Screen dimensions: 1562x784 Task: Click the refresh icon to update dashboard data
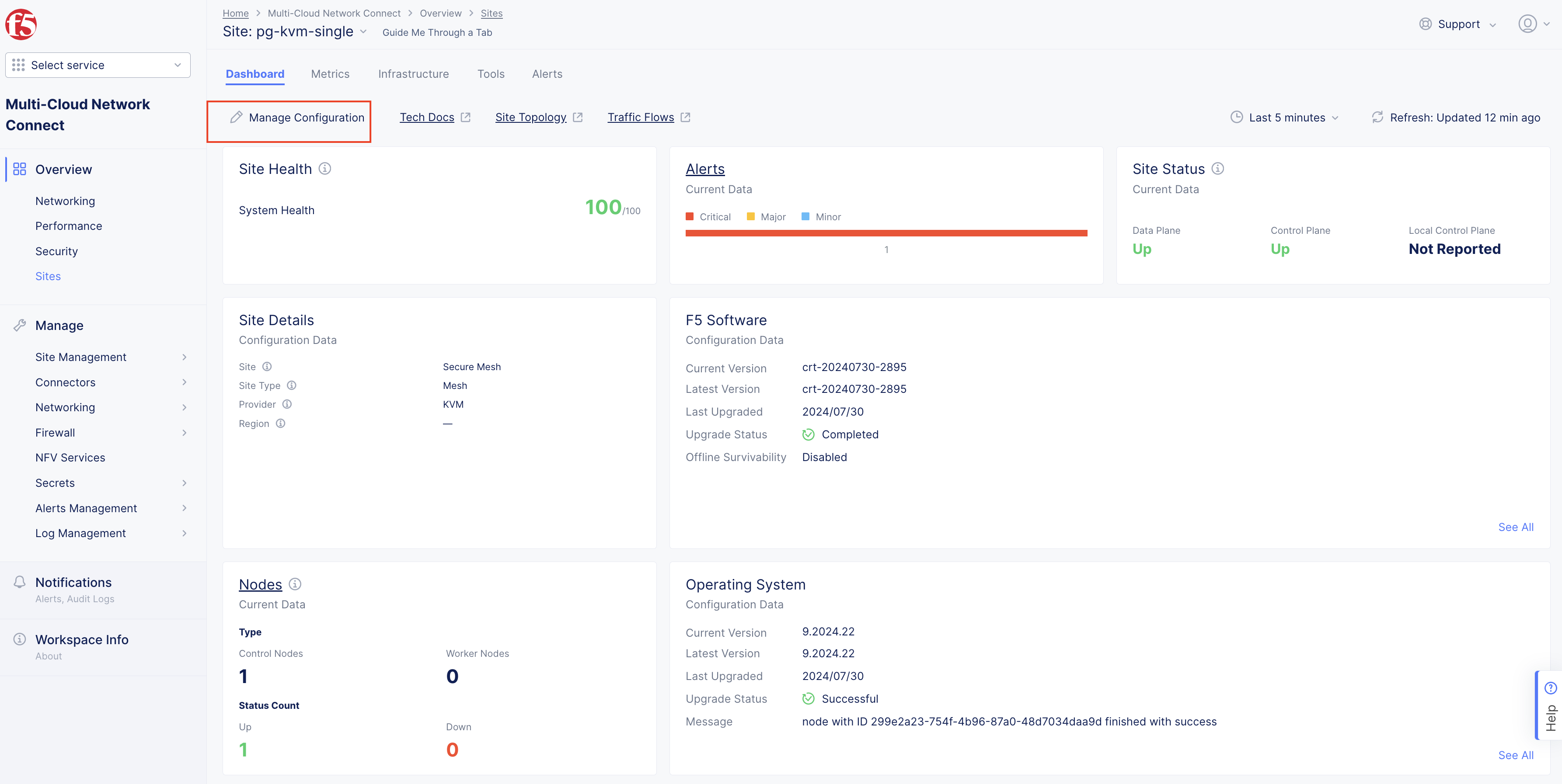(1377, 118)
